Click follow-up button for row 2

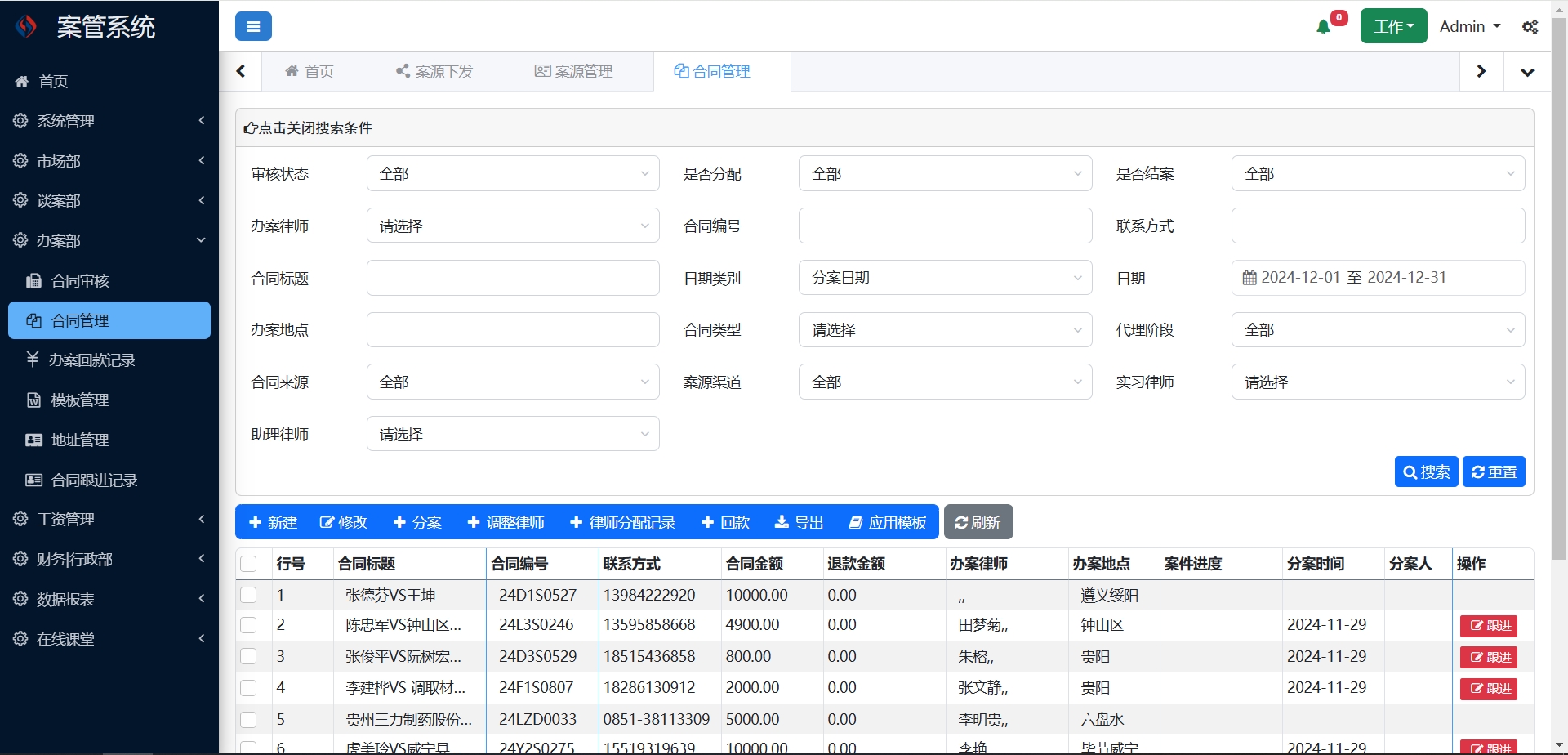click(x=1489, y=626)
